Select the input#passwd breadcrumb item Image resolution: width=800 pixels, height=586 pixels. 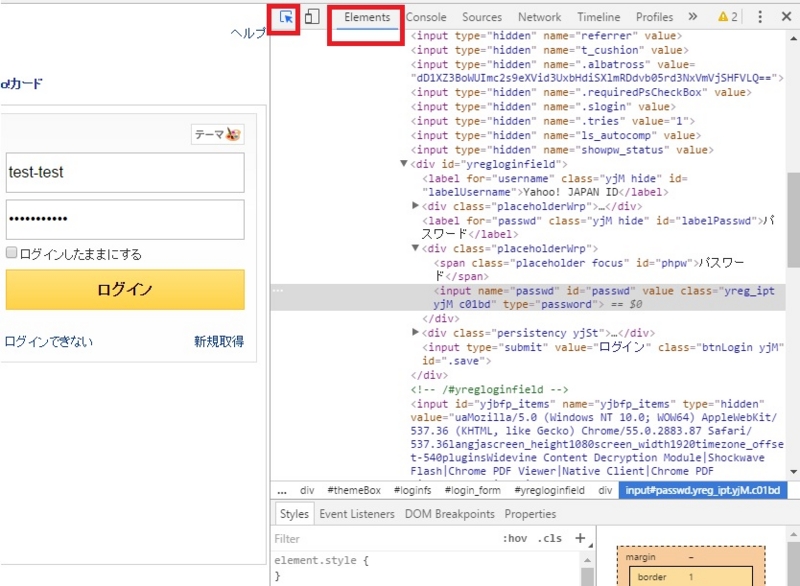703,490
